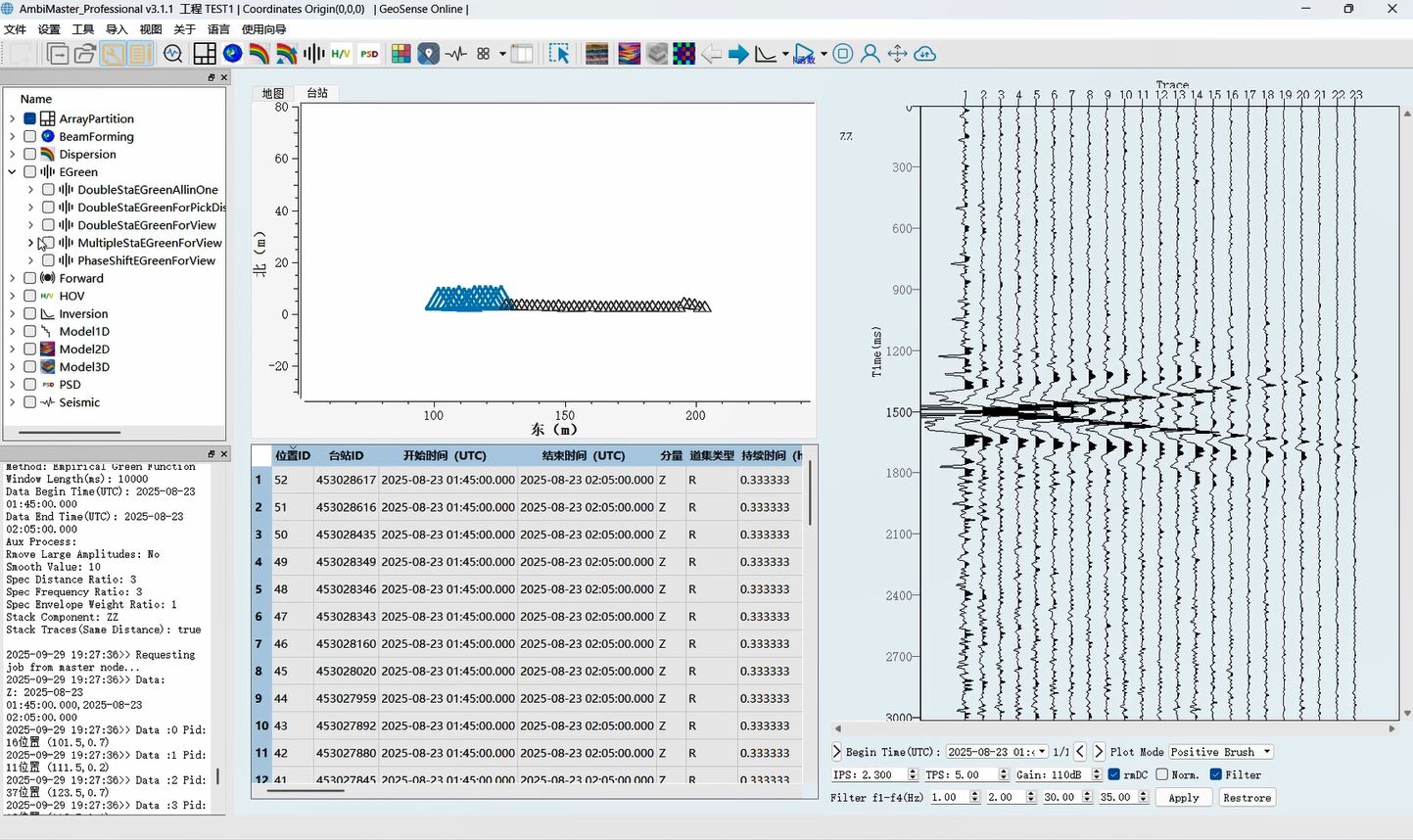
Task: Switch to the 地图 tab
Action: point(272,93)
